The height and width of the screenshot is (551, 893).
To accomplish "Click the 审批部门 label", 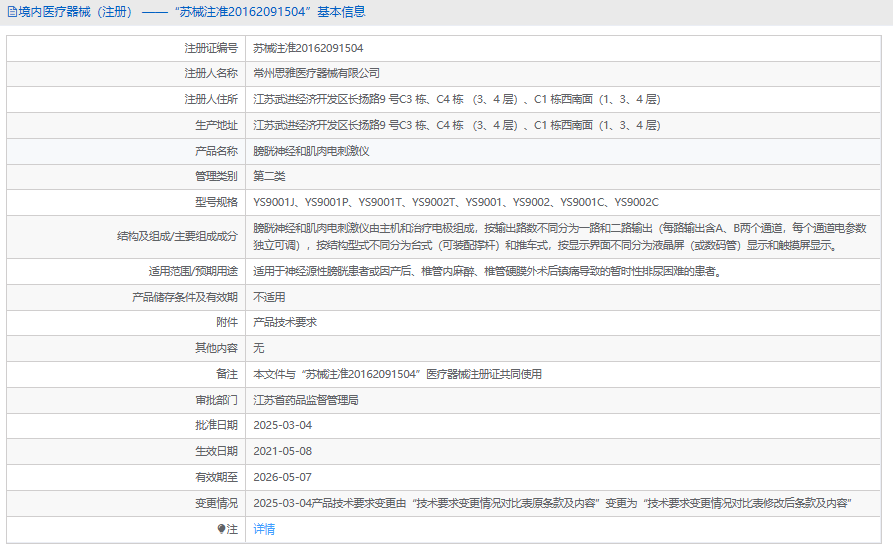I will 216,401.
